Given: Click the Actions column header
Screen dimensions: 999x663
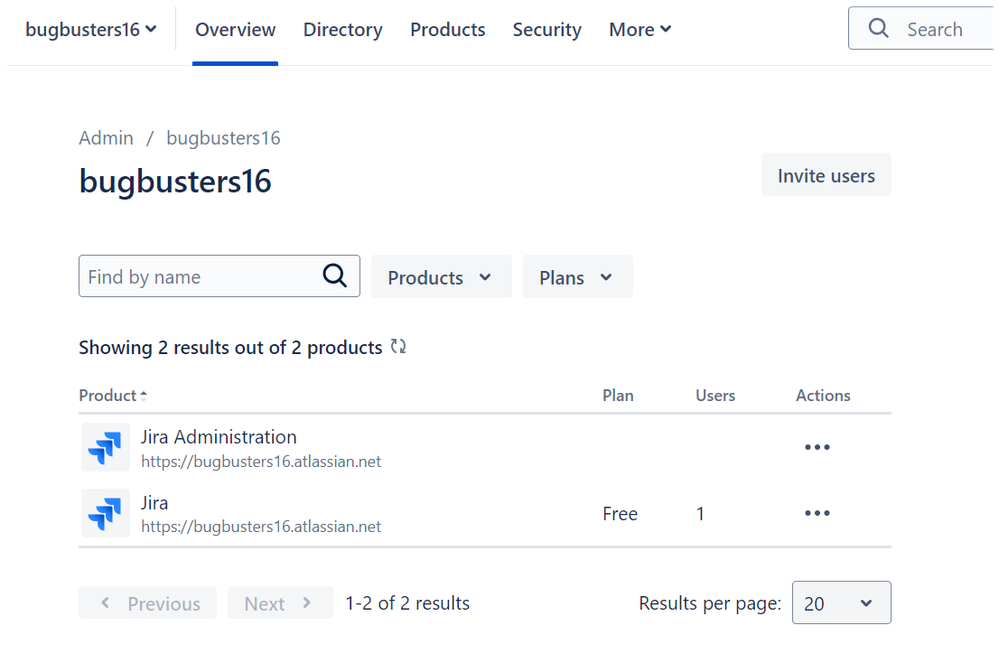Looking at the screenshot, I should [823, 396].
